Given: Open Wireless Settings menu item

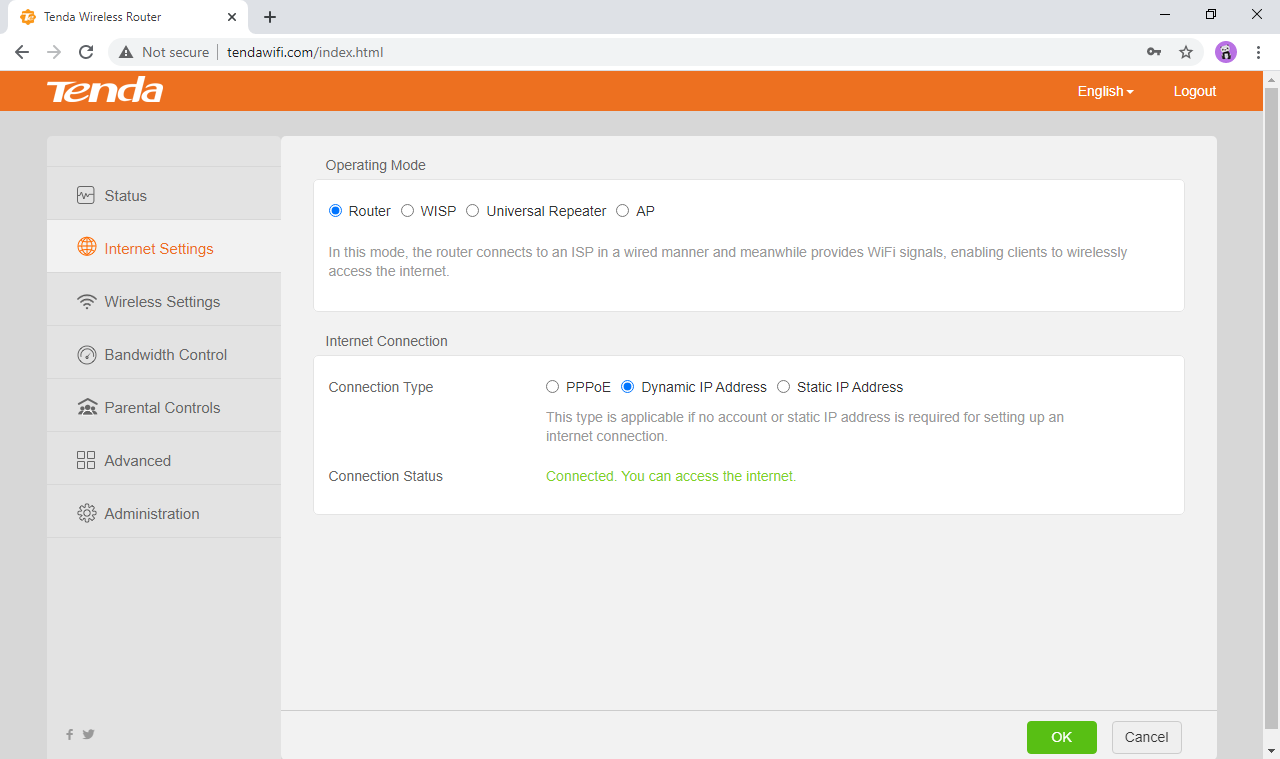Looking at the screenshot, I should point(164,302).
